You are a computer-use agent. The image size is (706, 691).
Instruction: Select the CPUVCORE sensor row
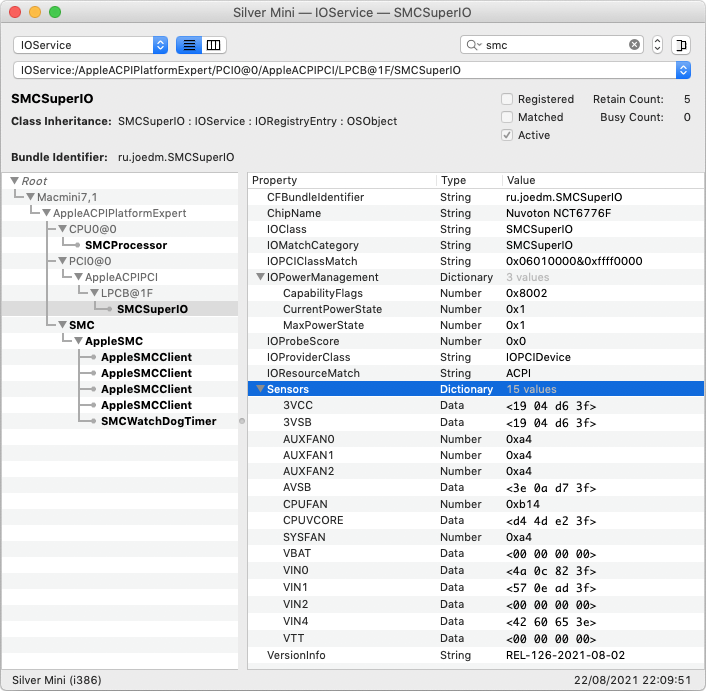coord(475,520)
